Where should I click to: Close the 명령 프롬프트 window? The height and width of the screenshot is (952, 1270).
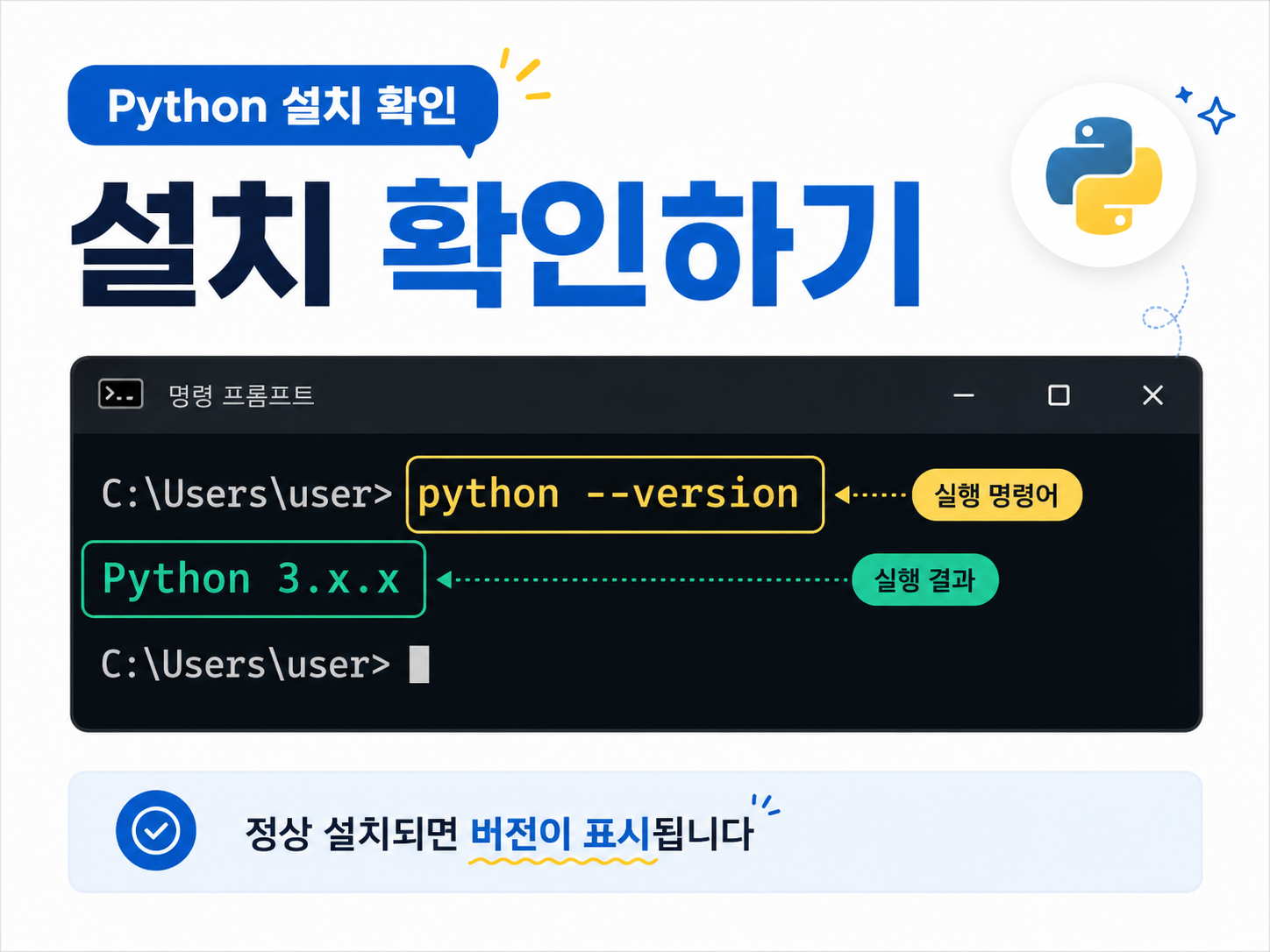[x=1152, y=395]
